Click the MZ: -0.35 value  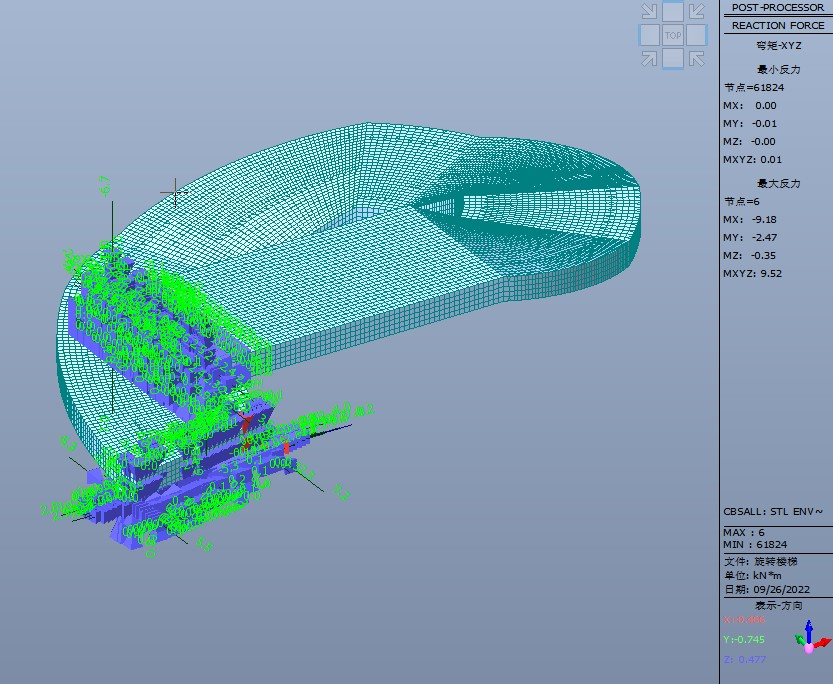[749, 255]
